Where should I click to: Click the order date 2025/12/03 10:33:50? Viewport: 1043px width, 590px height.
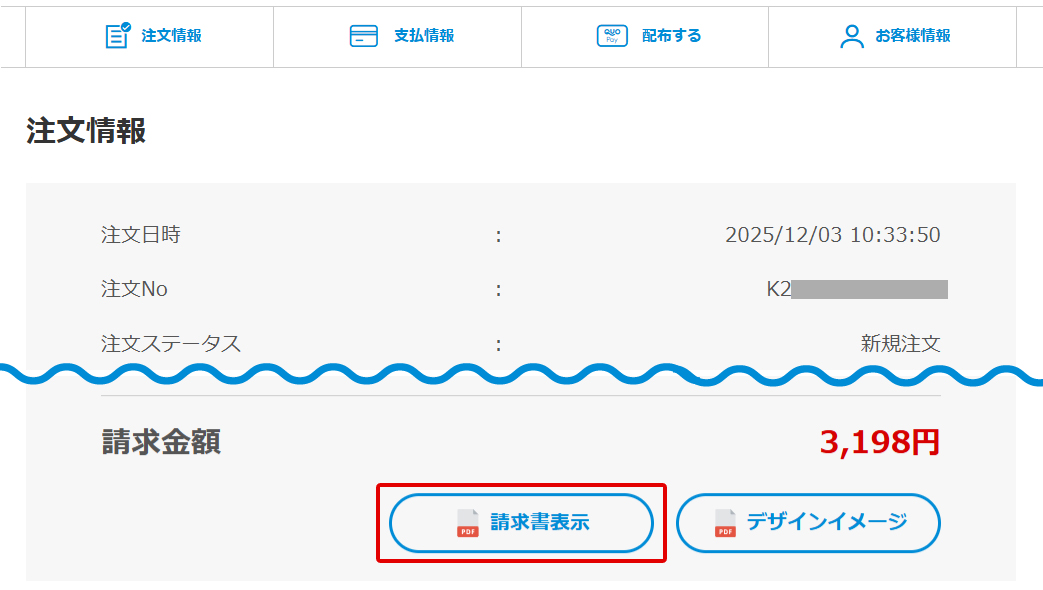click(832, 235)
